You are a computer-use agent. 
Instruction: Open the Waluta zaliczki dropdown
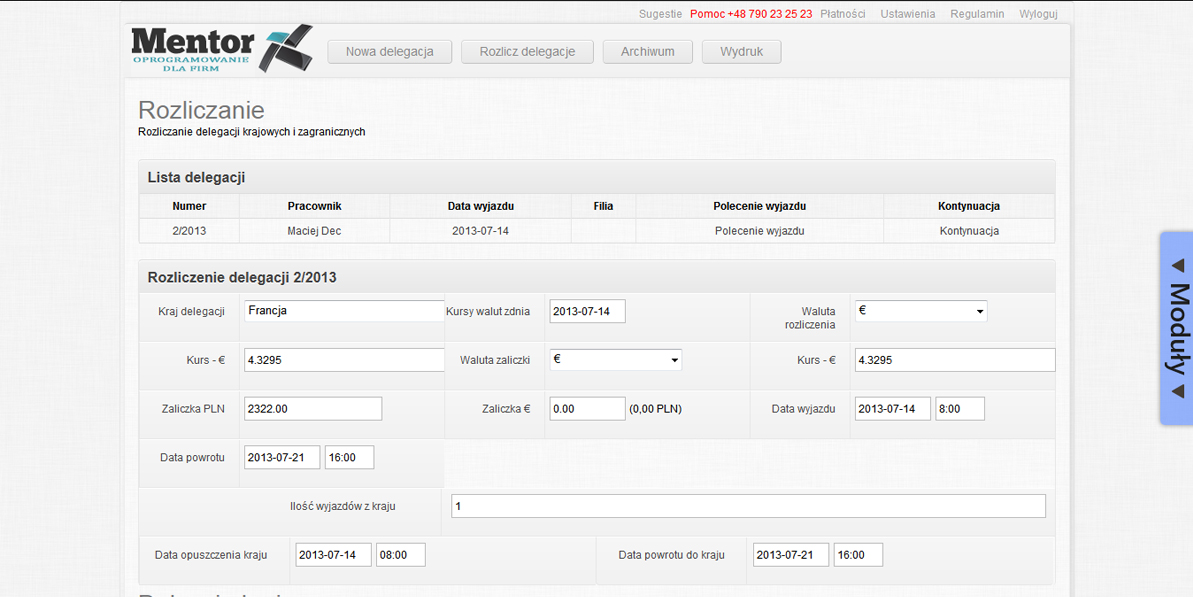(615, 359)
